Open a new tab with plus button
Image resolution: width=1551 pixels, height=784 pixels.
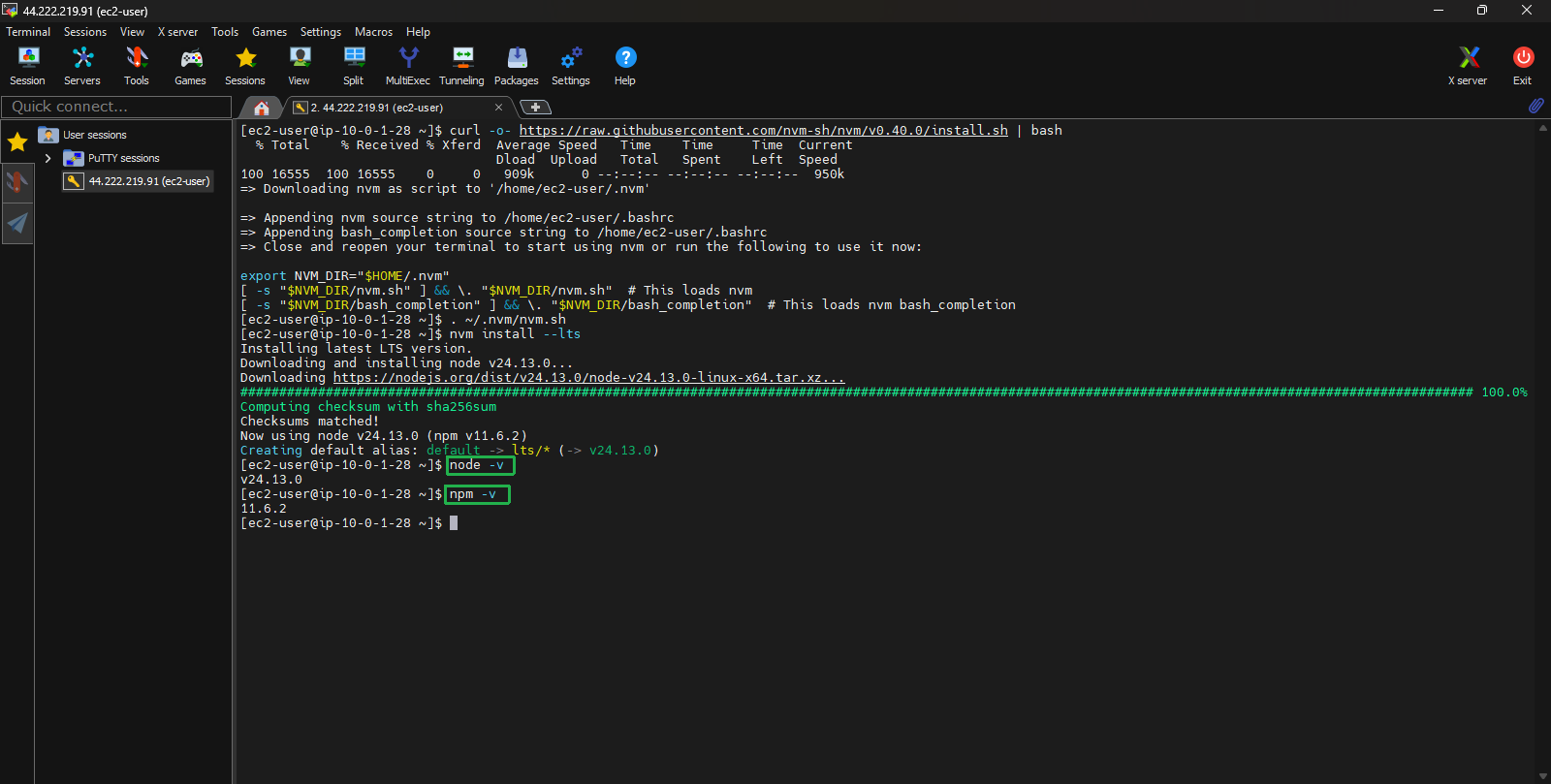pos(535,108)
